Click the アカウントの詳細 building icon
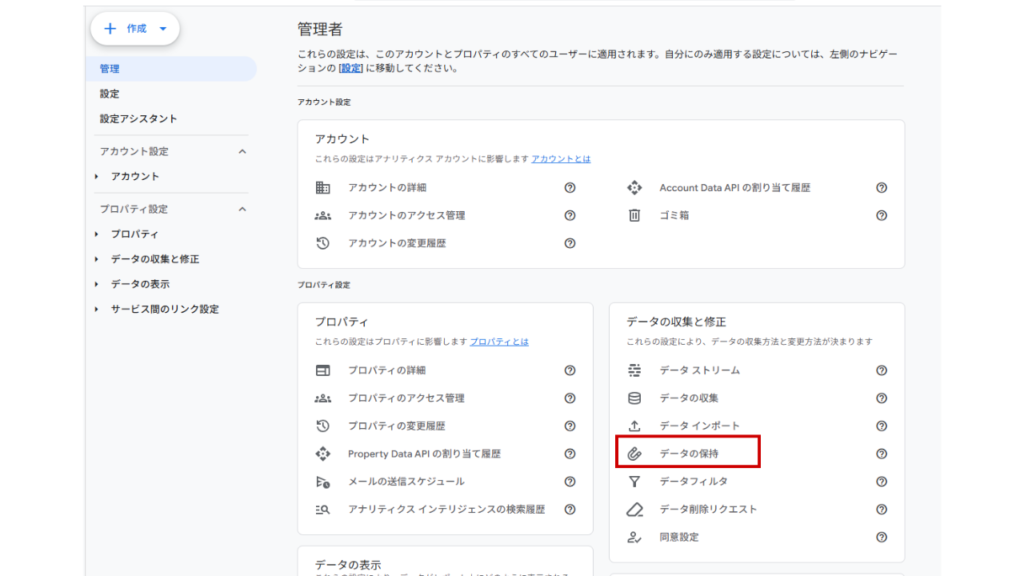This screenshot has height=576, width=1024. [x=322, y=187]
